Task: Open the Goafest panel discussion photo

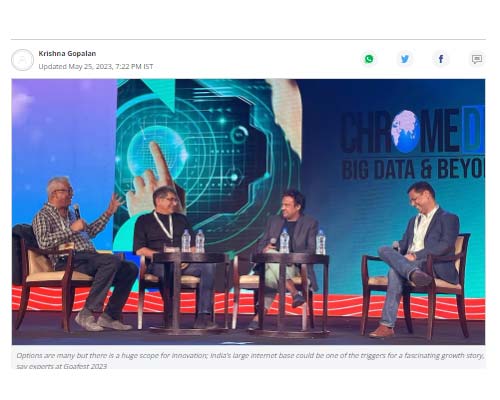Action: click(x=249, y=212)
